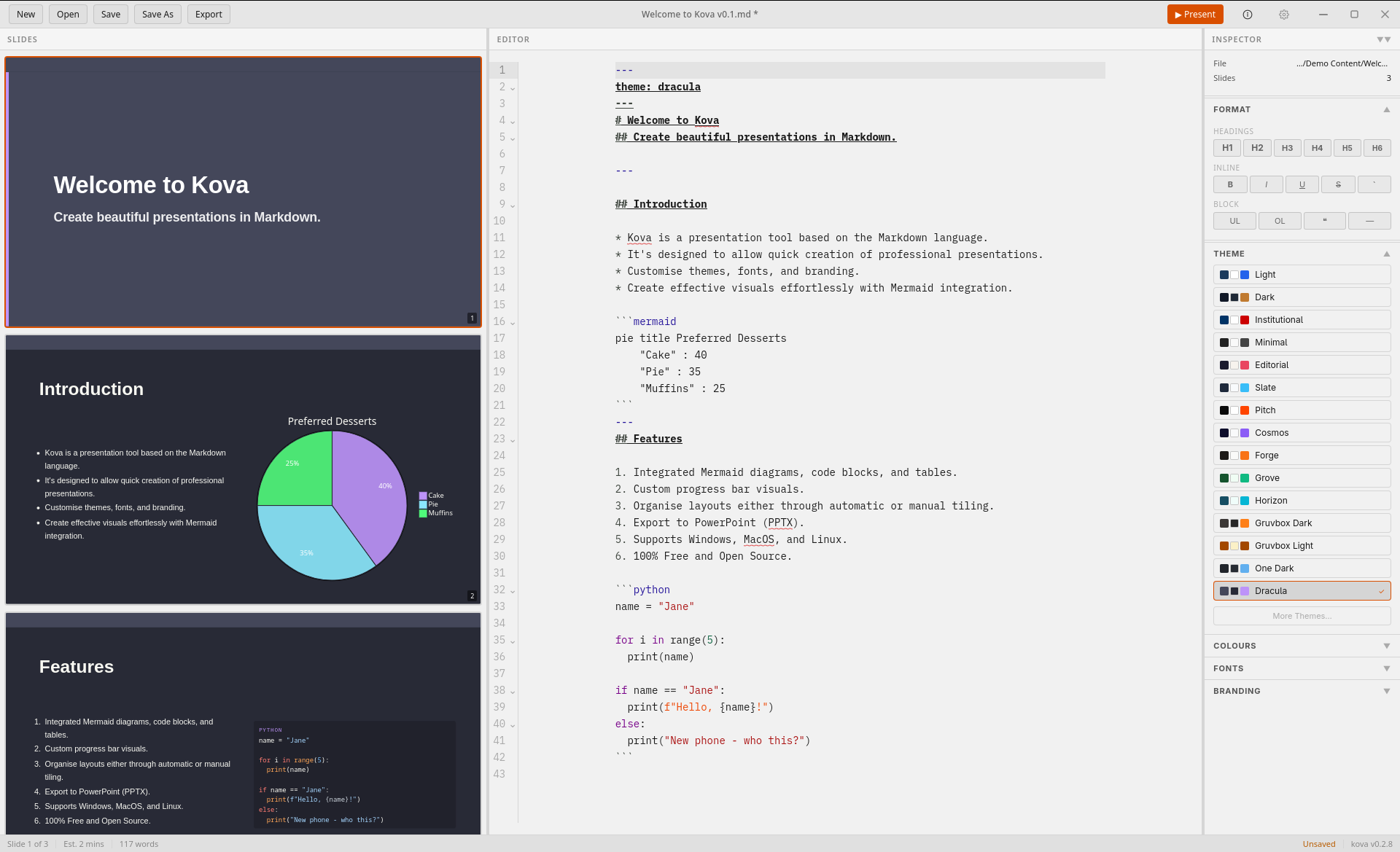
Task: Apply italic with the I inline button
Action: coord(1266,184)
